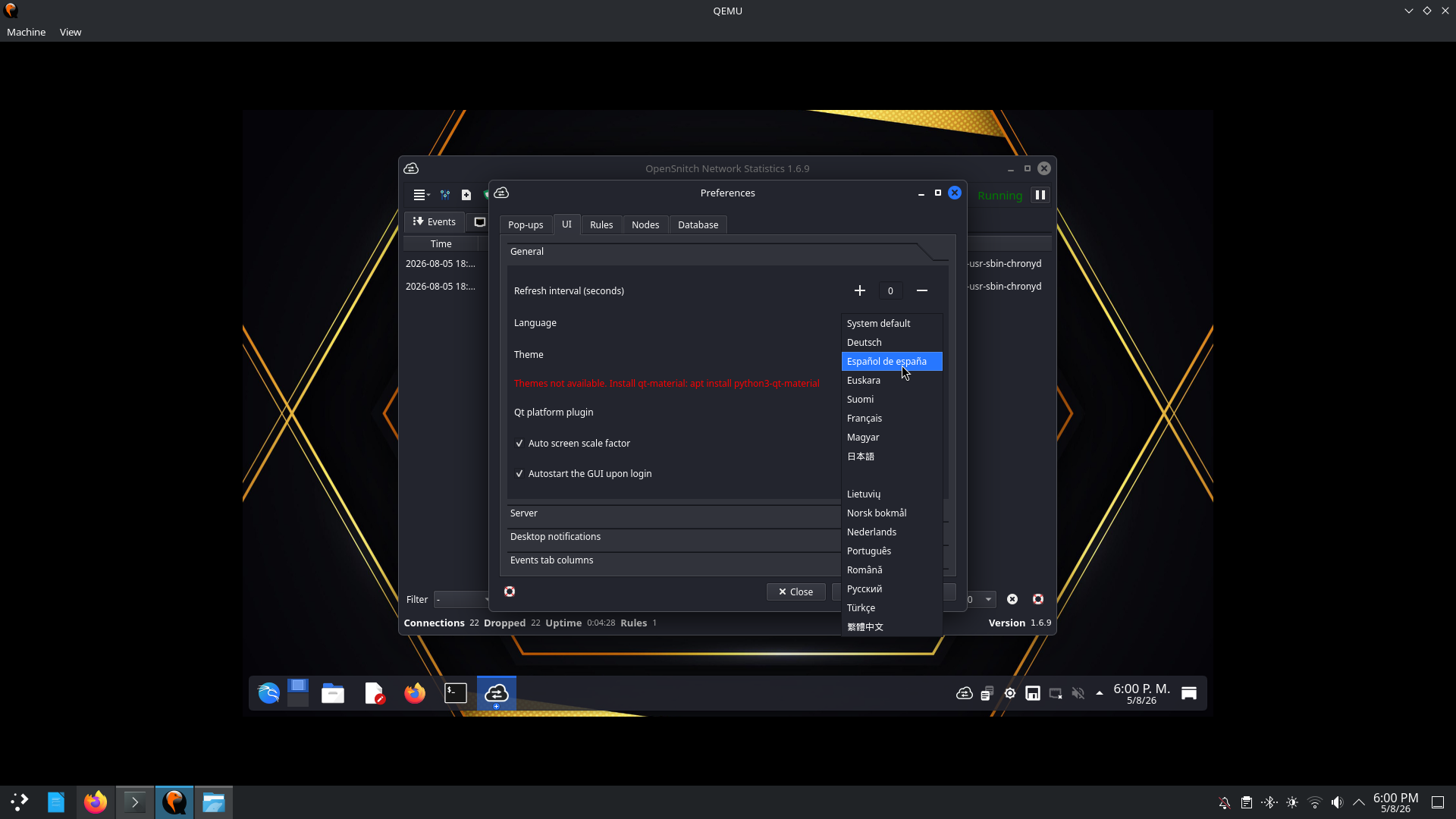Open the help lifebuoy in Preferences dialog
The height and width of the screenshot is (819, 1456).
click(x=510, y=591)
